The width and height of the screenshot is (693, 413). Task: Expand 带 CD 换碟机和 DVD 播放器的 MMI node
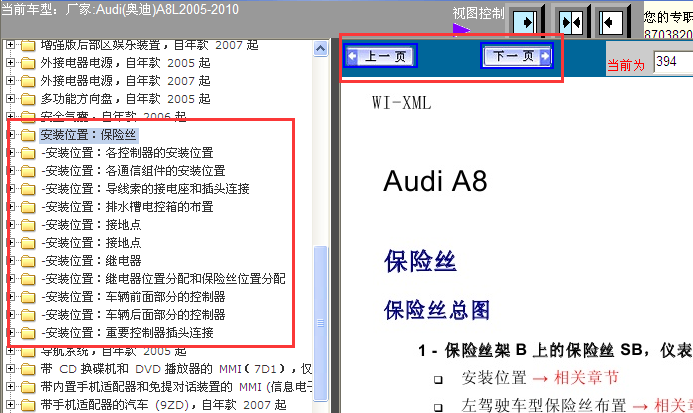point(10,368)
